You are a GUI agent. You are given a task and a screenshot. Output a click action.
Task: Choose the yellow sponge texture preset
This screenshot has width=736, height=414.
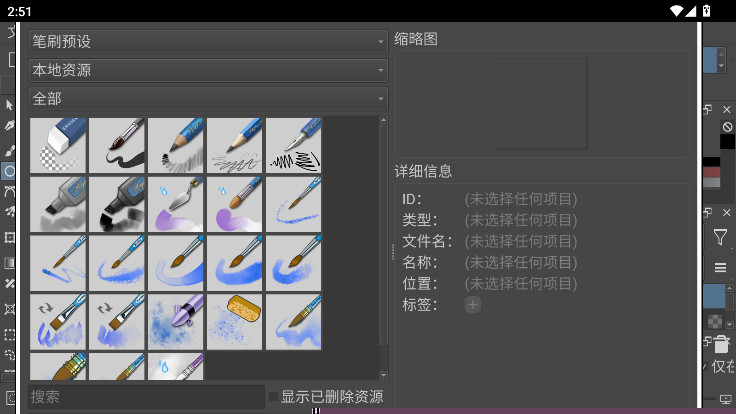[x=236, y=322]
